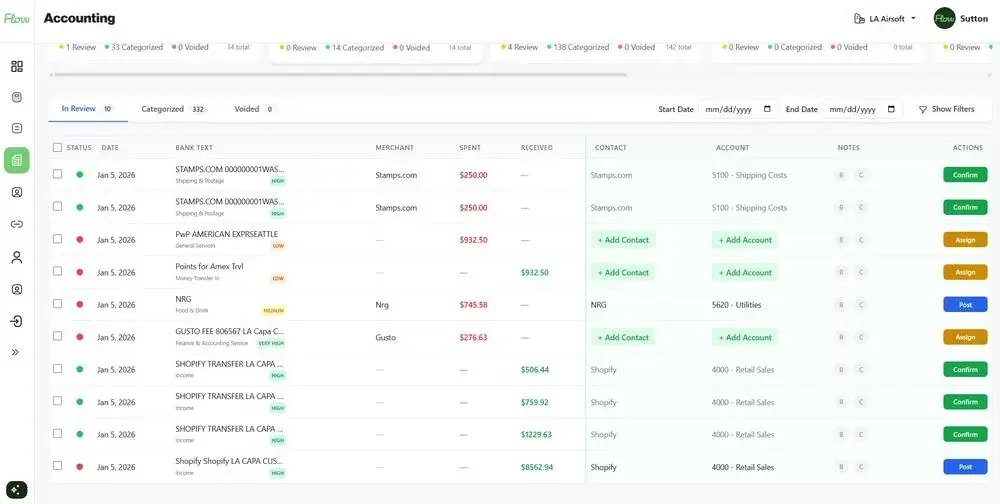The image size is (1000, 504).
Task: Click the SPENT column header
Action: coord(470,147)
